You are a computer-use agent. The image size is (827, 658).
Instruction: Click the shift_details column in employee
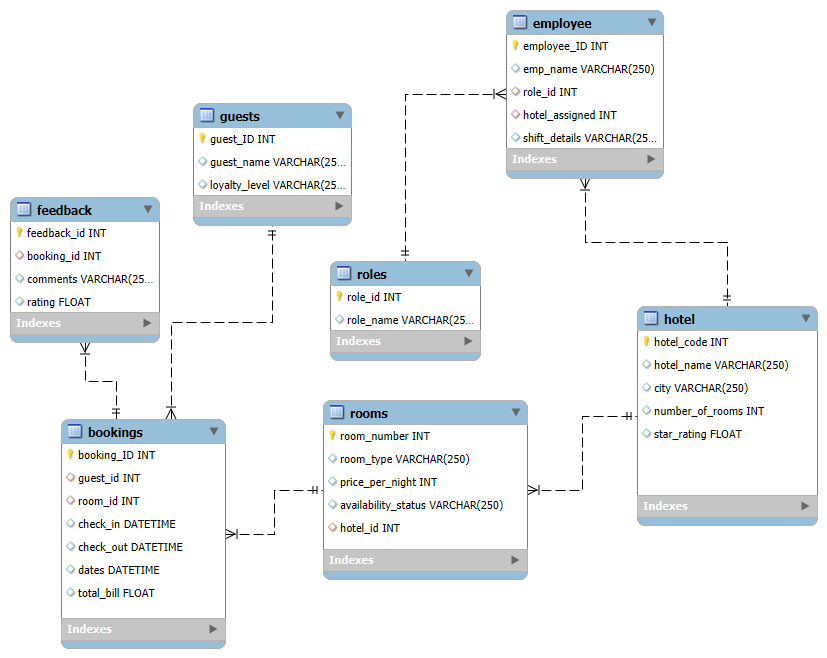(x=589, y=138)
